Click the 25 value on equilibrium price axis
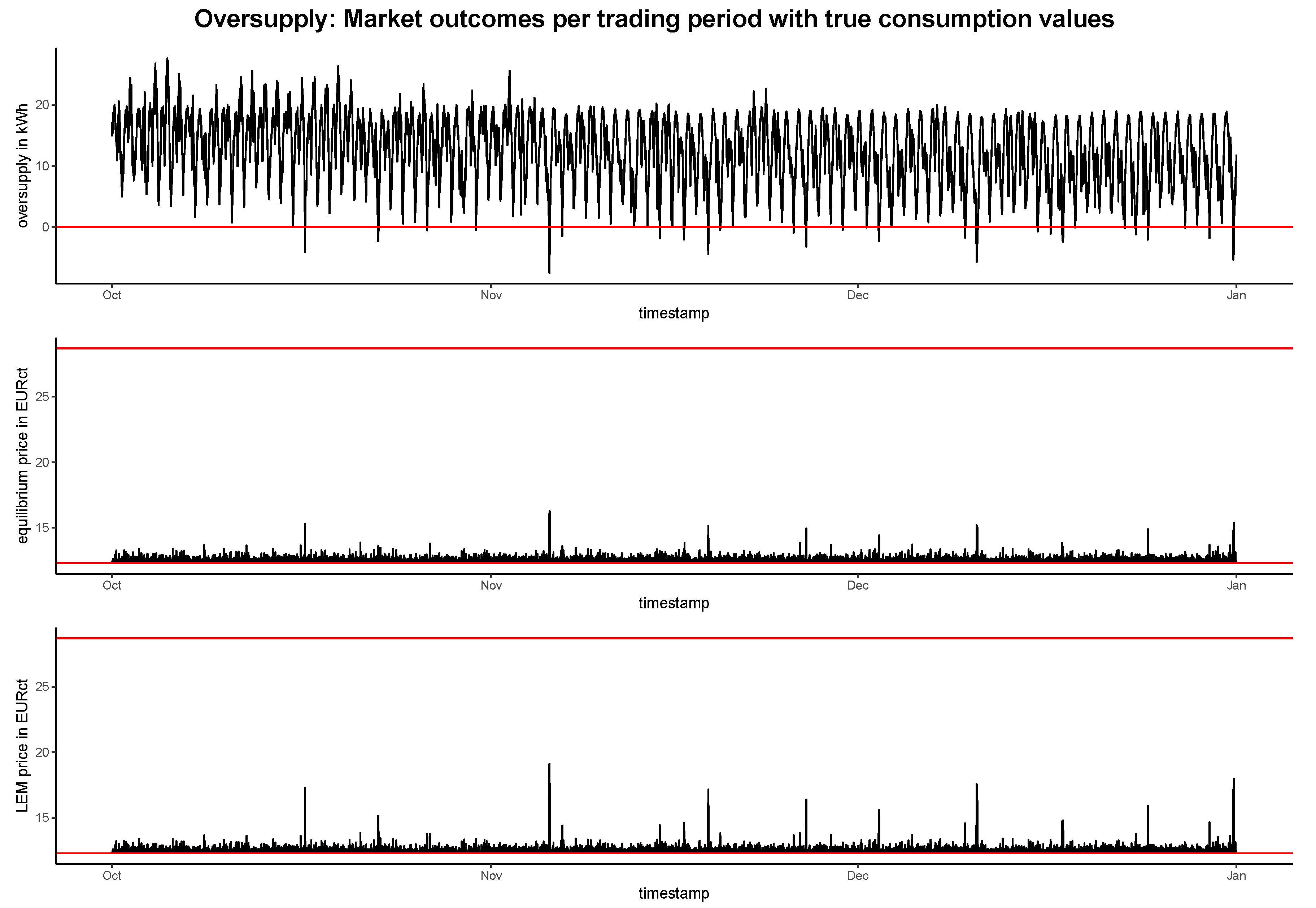Image resolution: width=1316 pixels, height=908 pixels. point(42,396)
